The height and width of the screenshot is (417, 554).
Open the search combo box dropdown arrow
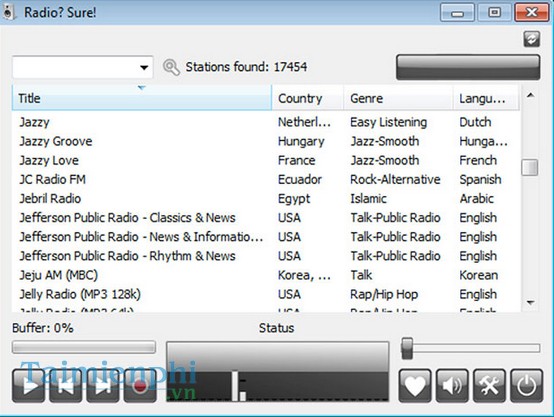144,67
